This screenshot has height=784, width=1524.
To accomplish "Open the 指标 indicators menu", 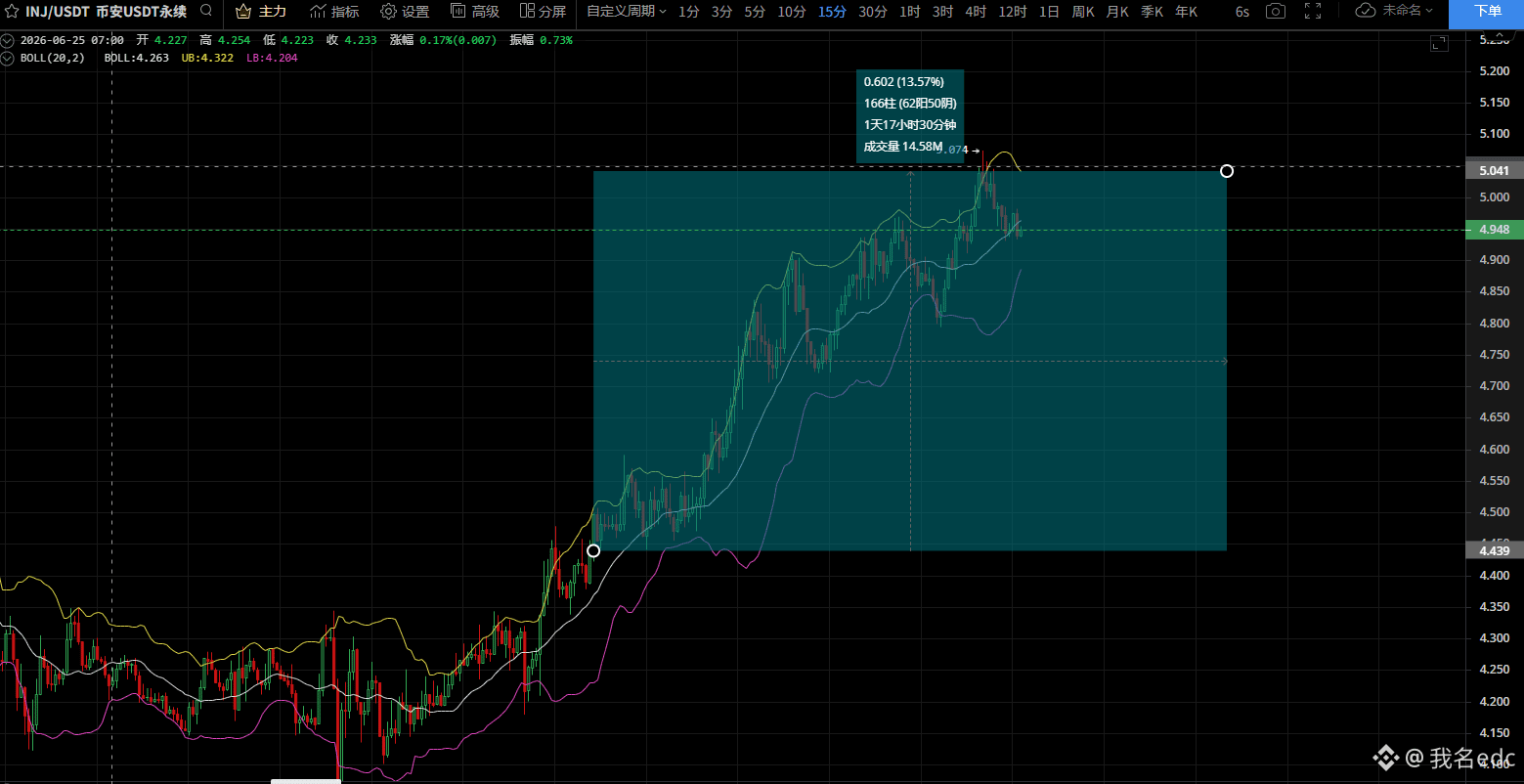I will [x=334, y=12].
